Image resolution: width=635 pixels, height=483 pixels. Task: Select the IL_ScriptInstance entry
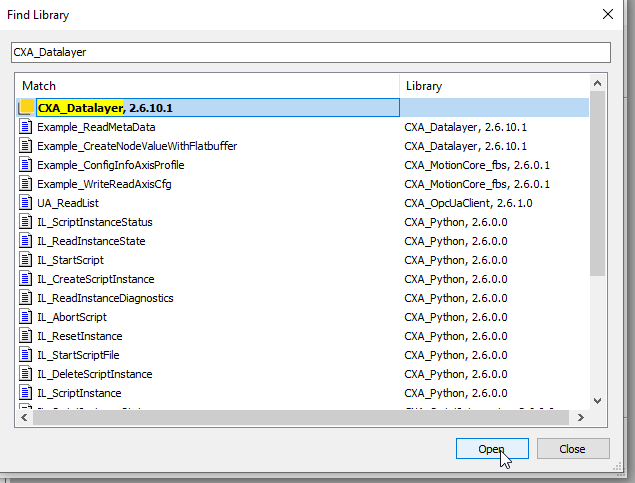pos(79,394)
